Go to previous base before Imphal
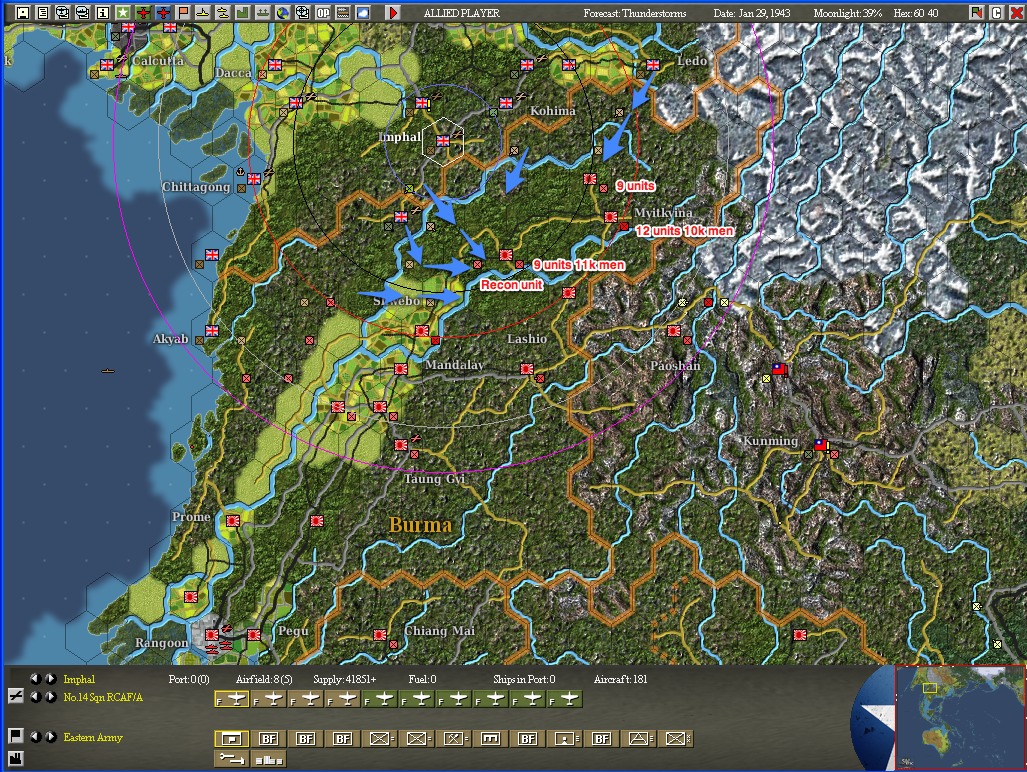The image size is (1027, 772). coord(35,679)
